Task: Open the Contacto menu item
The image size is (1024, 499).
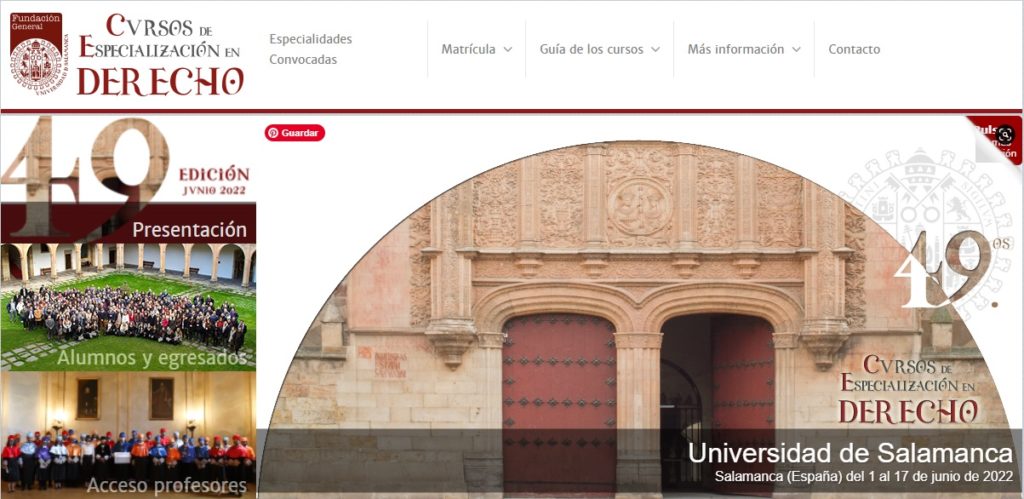Action: 854,49
